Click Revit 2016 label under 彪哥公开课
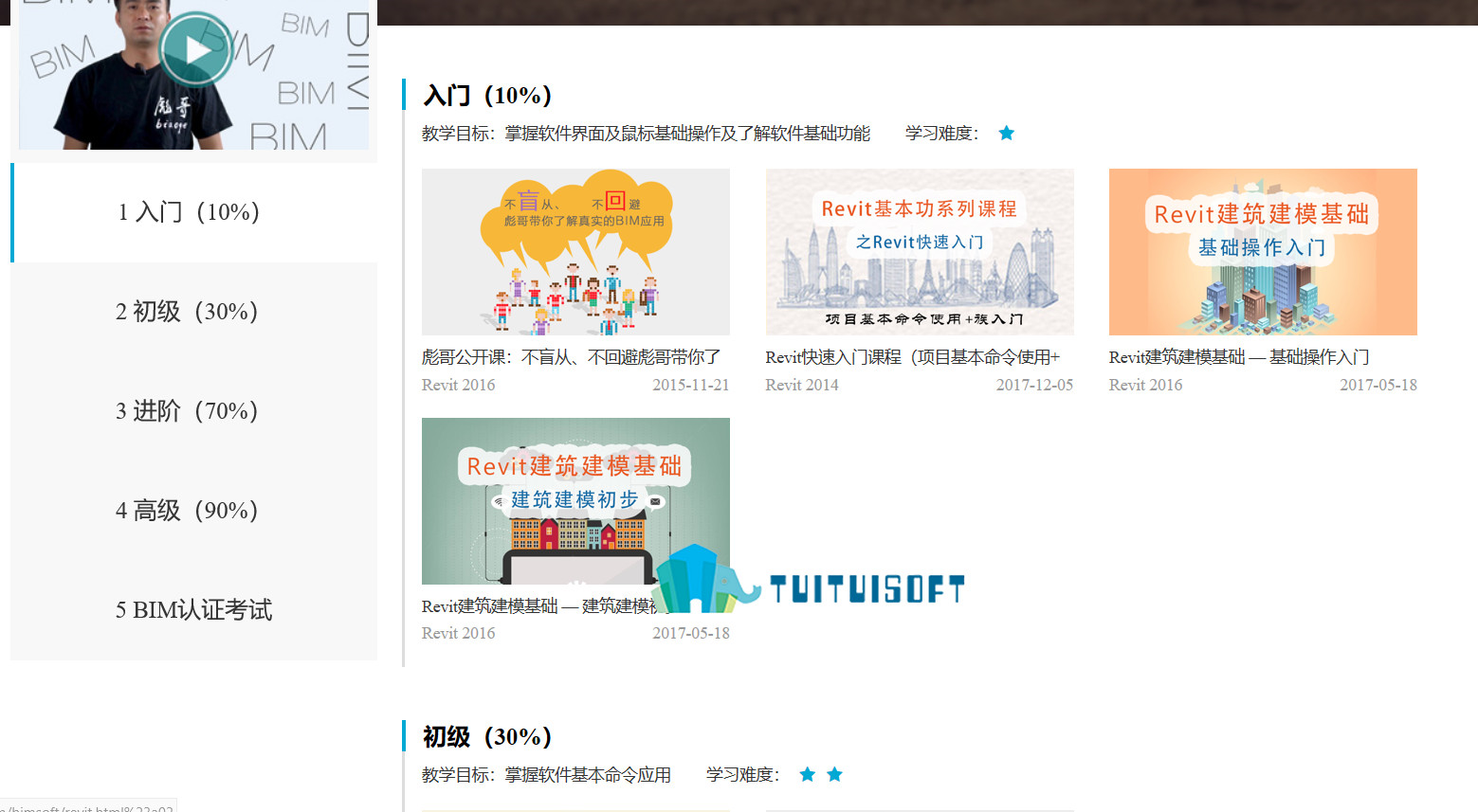 tap(459, 385)
